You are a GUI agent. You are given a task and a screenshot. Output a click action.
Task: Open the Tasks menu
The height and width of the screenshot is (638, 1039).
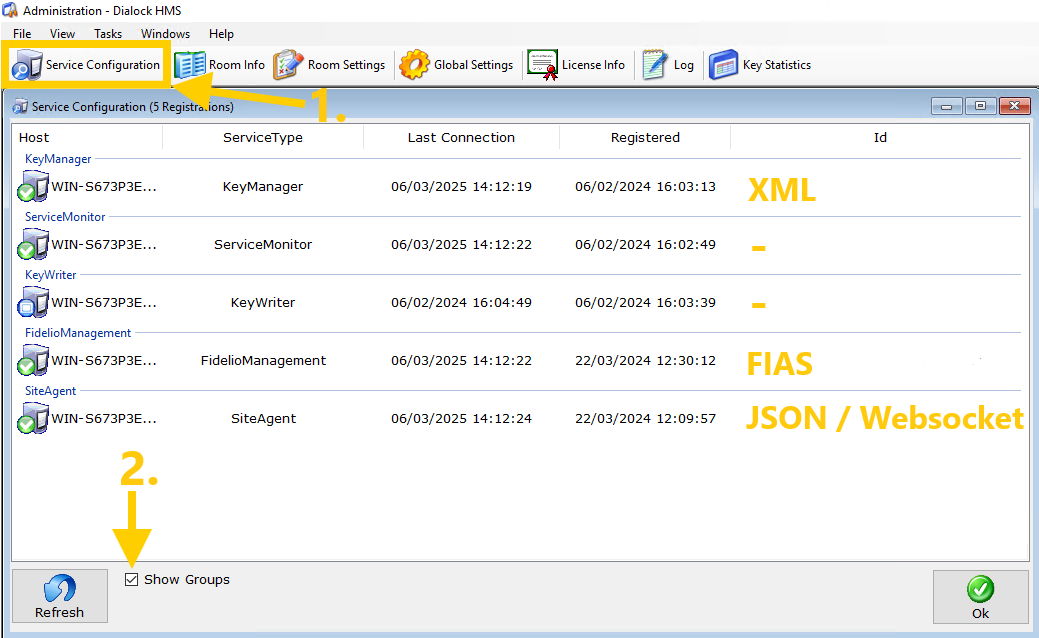point(108,34)
